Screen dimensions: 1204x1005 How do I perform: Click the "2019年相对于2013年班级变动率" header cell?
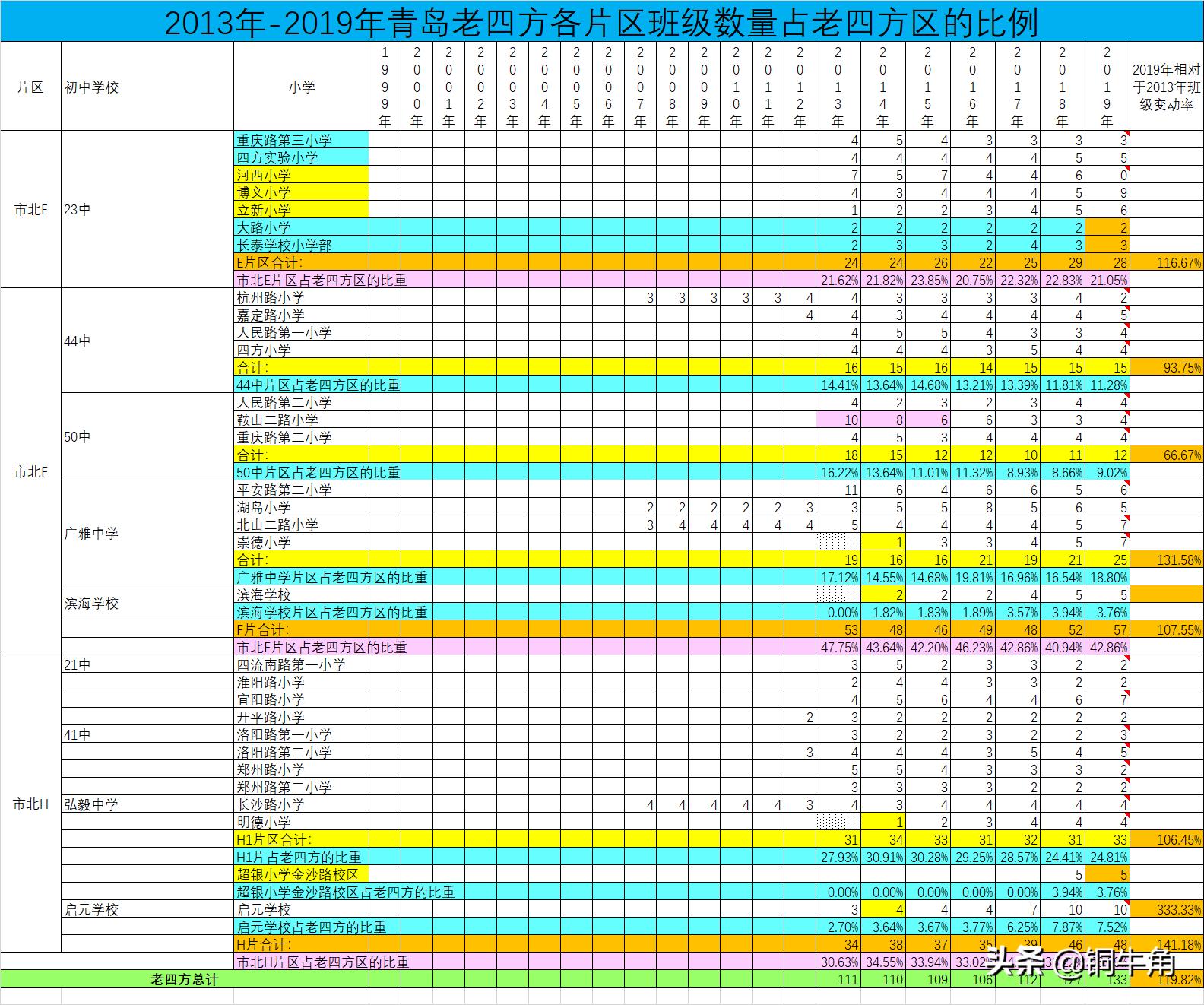pyautogui.click(x=1167, y=87)
